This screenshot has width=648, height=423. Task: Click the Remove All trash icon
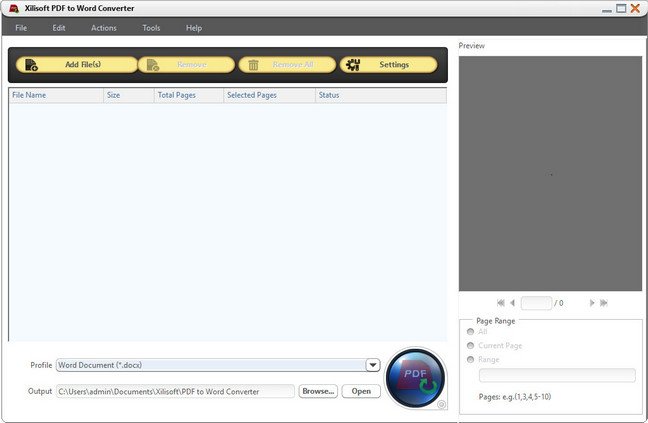click(253, 65)
